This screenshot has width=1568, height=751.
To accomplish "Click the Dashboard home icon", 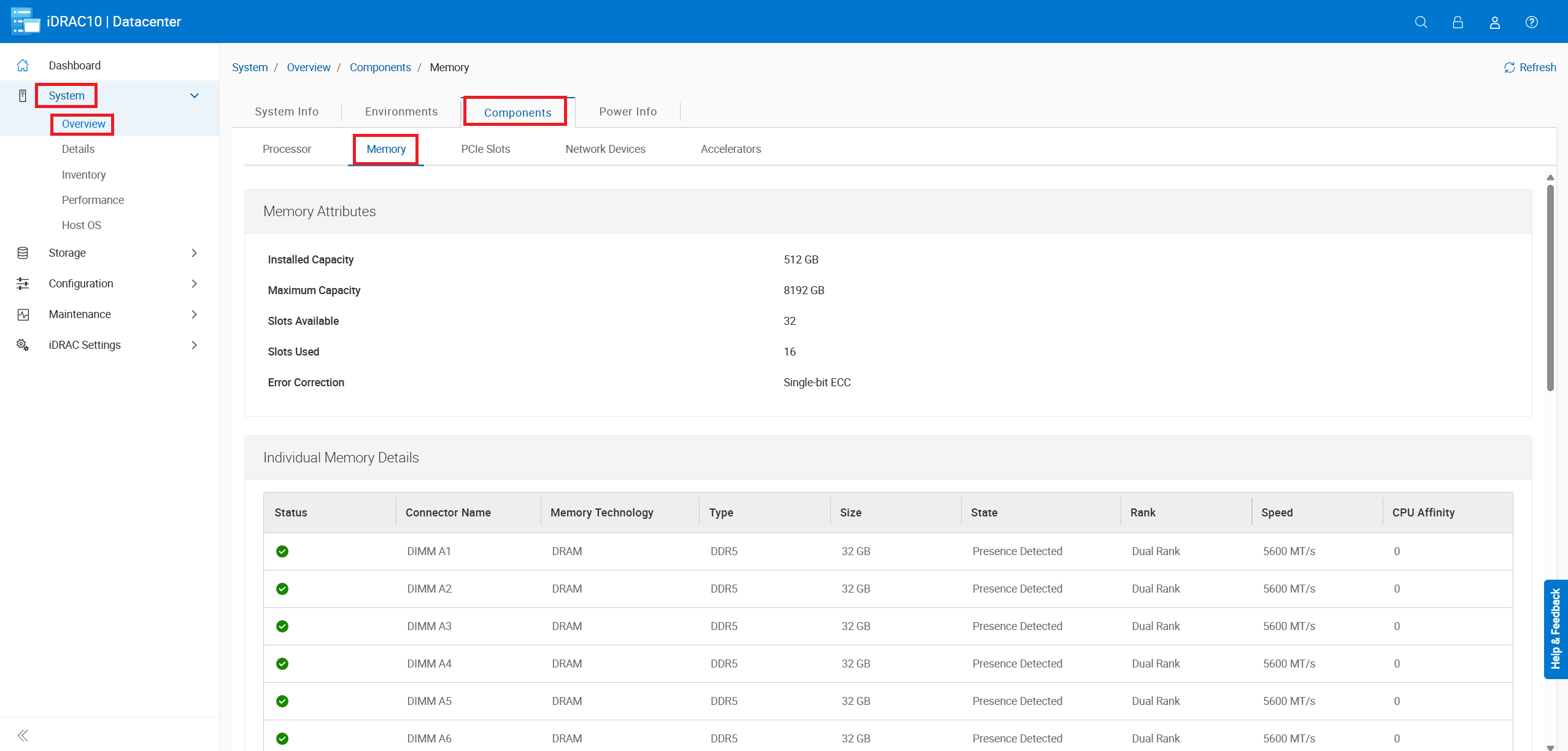I will [23, 65].
